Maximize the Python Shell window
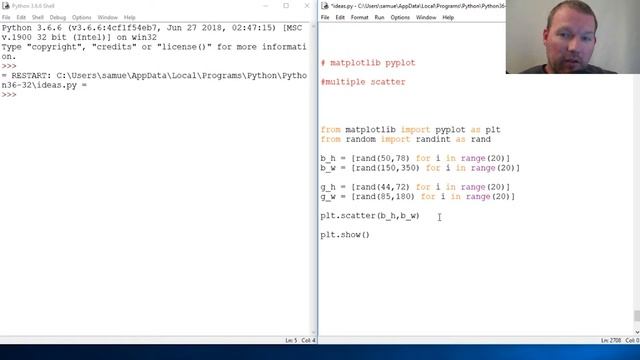This screenshot has width=640, height=360. pyautogui.click(x=286, y=6)
